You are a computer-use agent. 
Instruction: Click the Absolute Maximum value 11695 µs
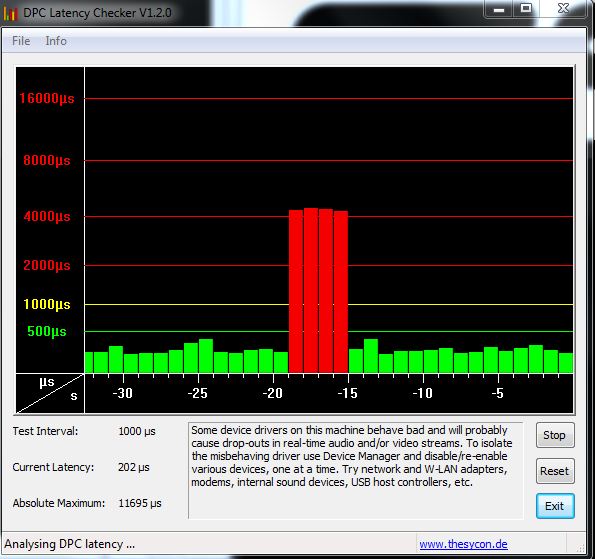[x=140, y=503]
